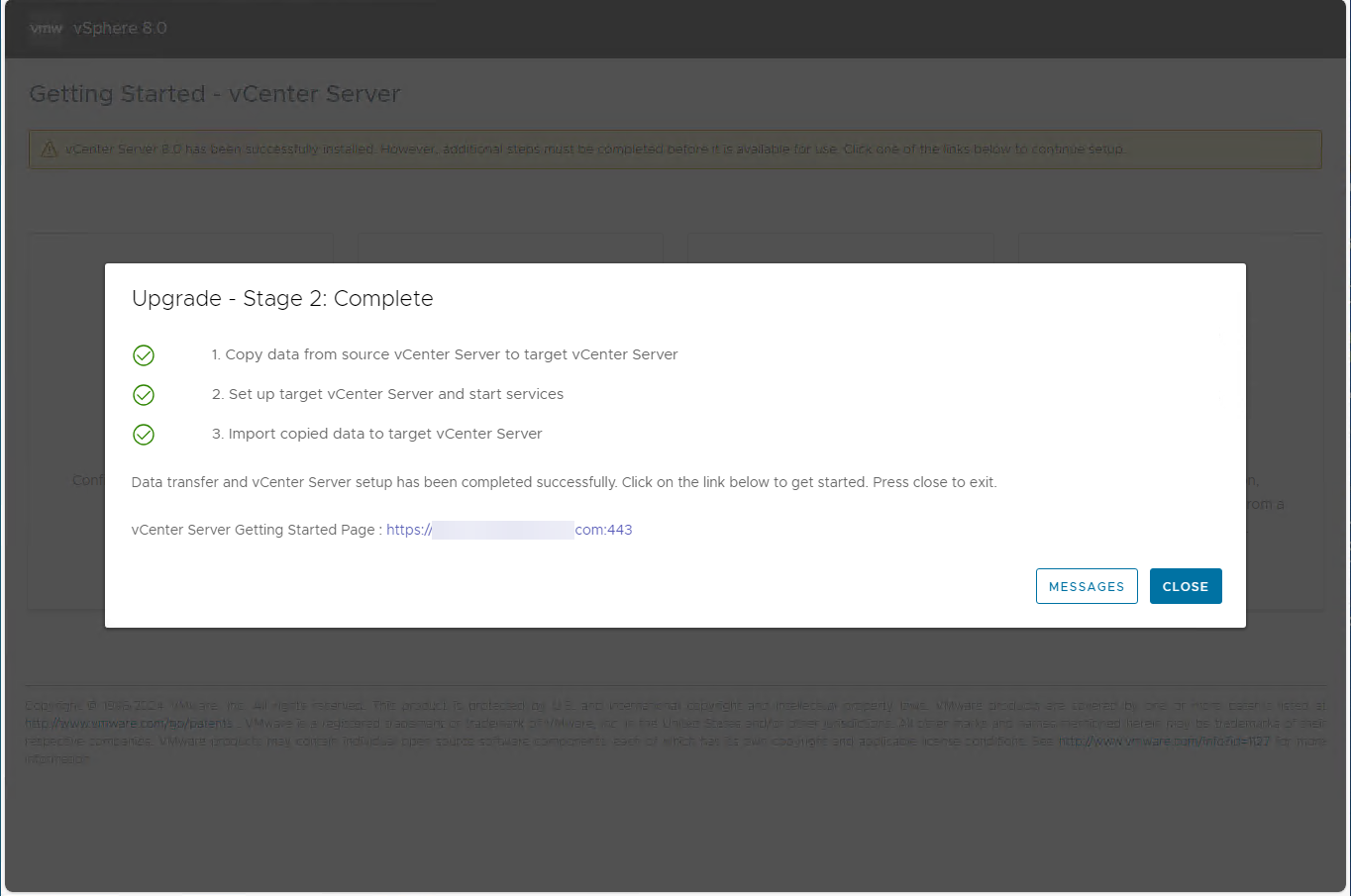Select the text "1. Copy data from source vCenter Server to target vCenter Server"

pyautogui.click(x=445, y=354)
